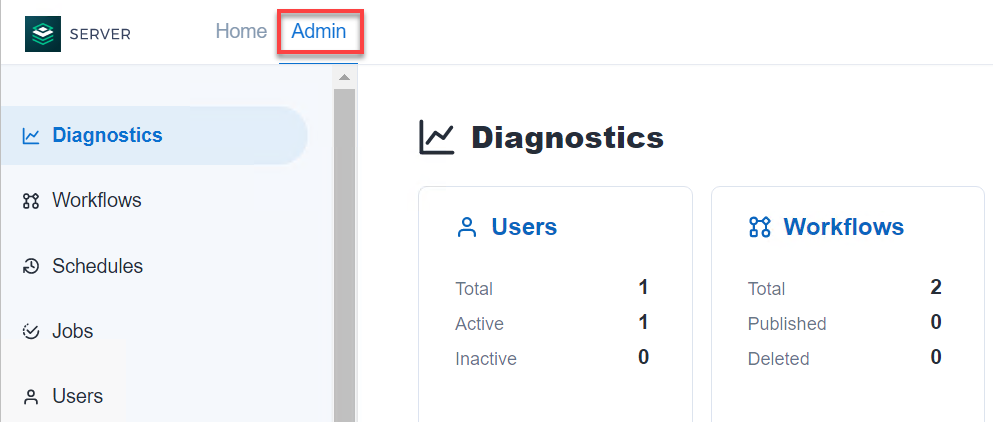Click the sidebar vertical scrollbar thumb
993x422 pixels.
(x=344, y=250)
